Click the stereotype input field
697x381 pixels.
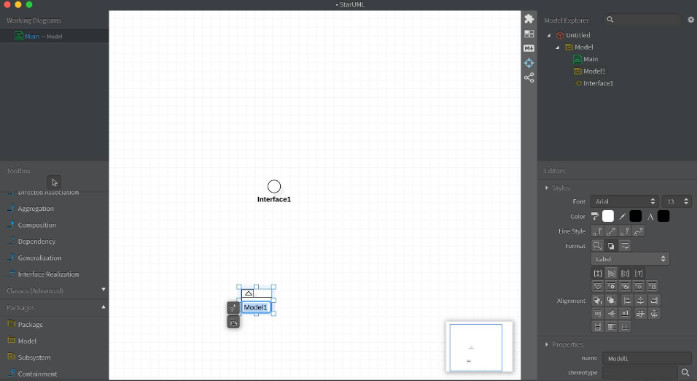tap(640, 373)
